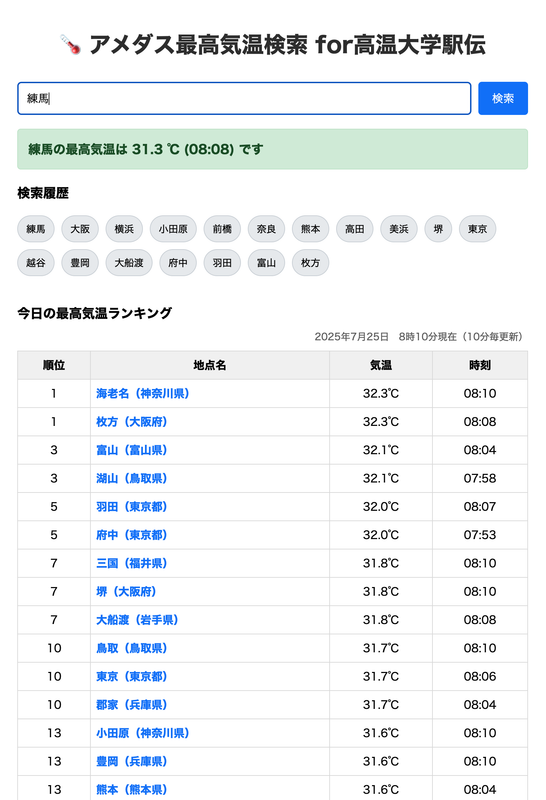The height and width of the screenshot is (800, 546).
Task: Choose the 越谷 history chip
Action: tap(36, 263)
